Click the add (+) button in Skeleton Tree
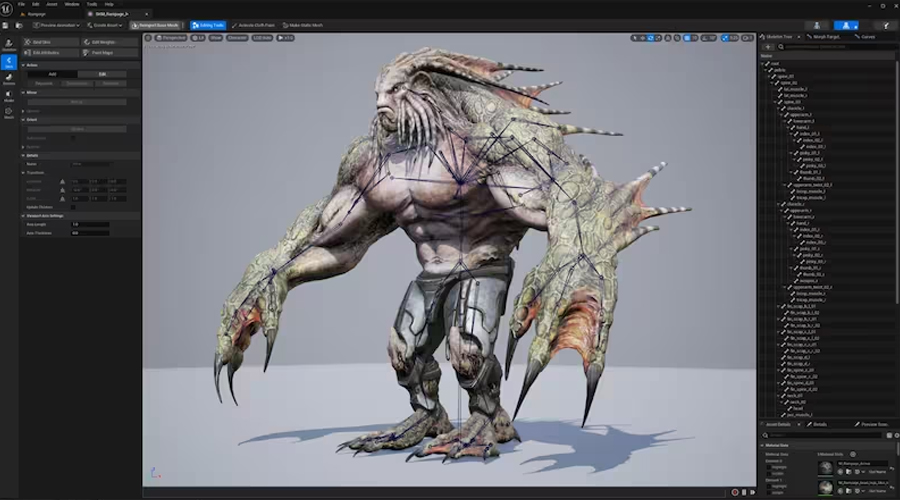 (x=768, y=47)
